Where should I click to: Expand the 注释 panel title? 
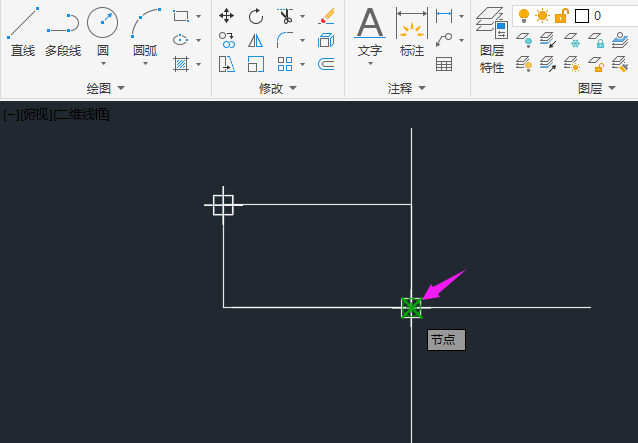tap(406, 88)
